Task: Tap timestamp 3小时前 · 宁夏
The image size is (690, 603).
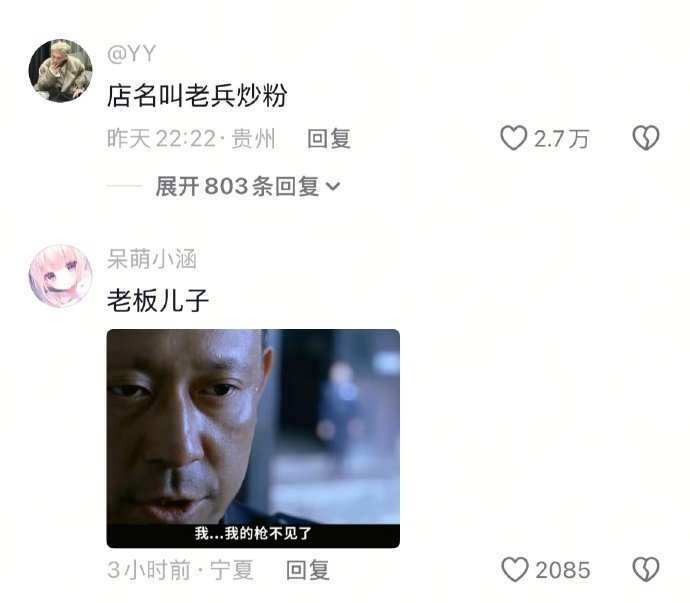Action: coord(180,570)
